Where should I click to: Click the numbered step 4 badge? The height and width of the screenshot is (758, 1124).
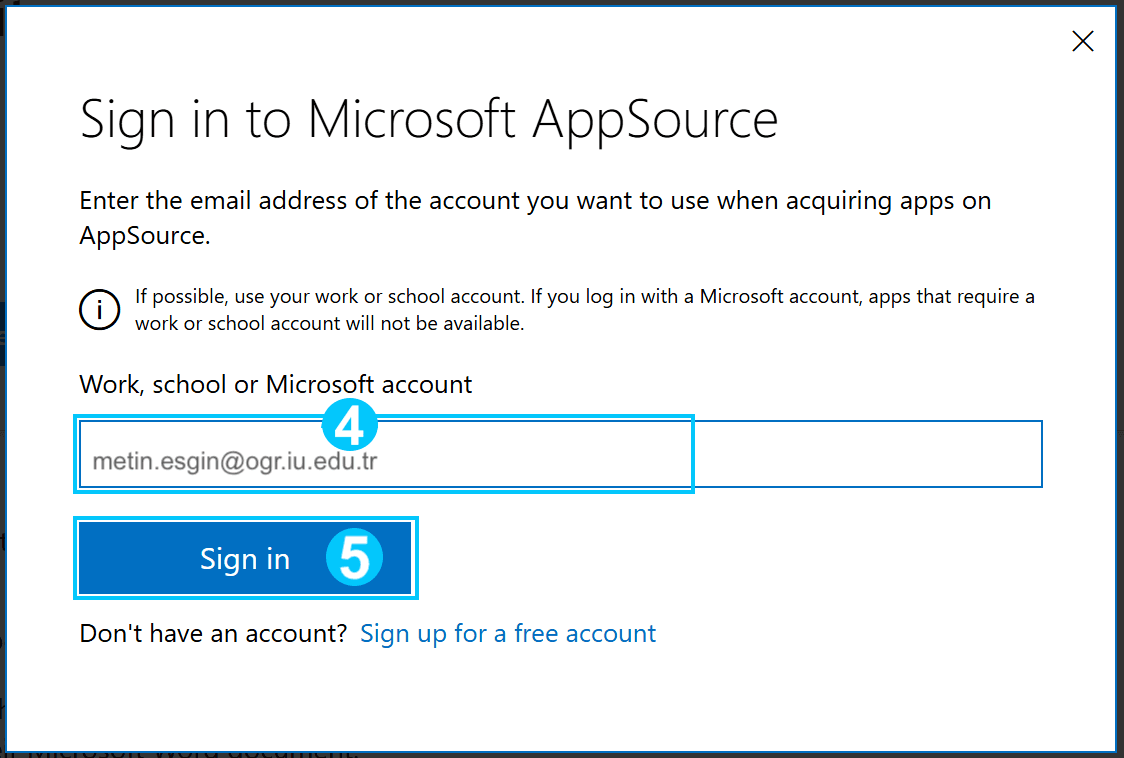point(350,425)
